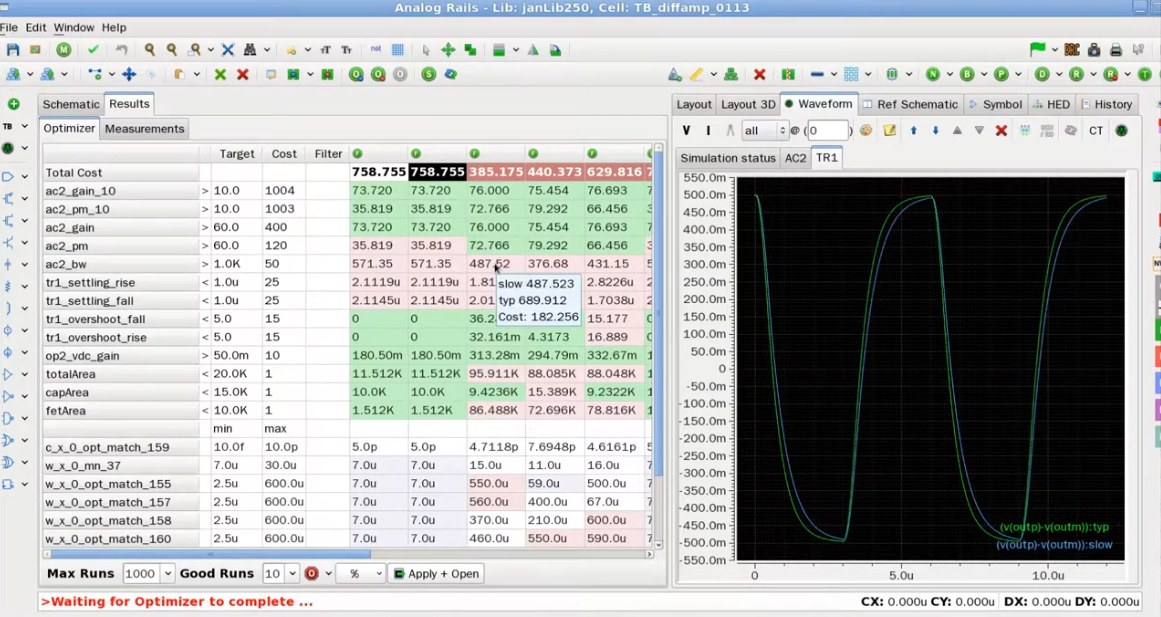Open the Max Runs dropdown
Image resolution: width=1161 pixels, height=617 pixels.
(x=166, y=574)
